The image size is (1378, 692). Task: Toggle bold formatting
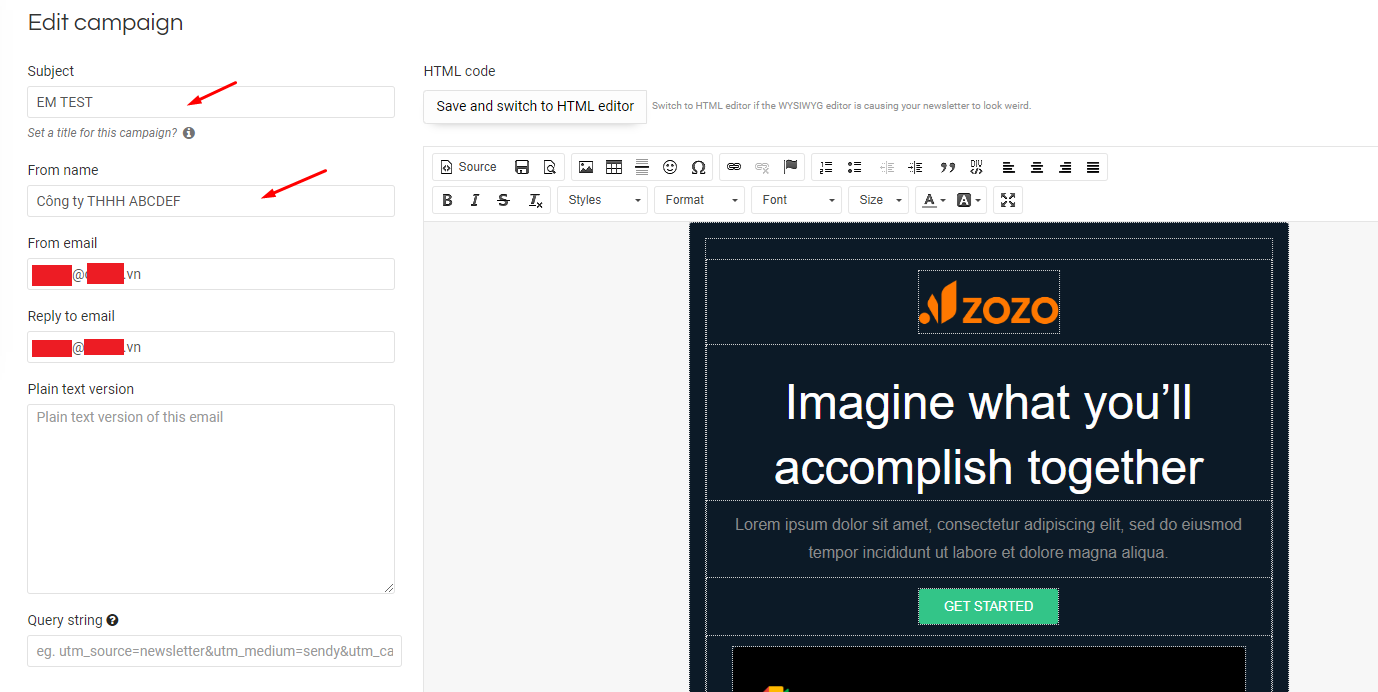pos(447,200)
